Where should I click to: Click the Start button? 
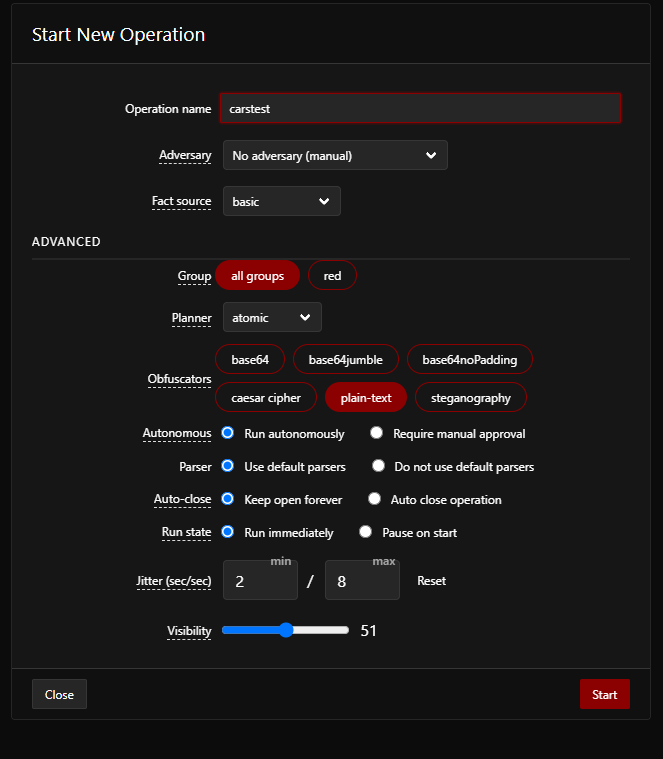pos(604,694)
